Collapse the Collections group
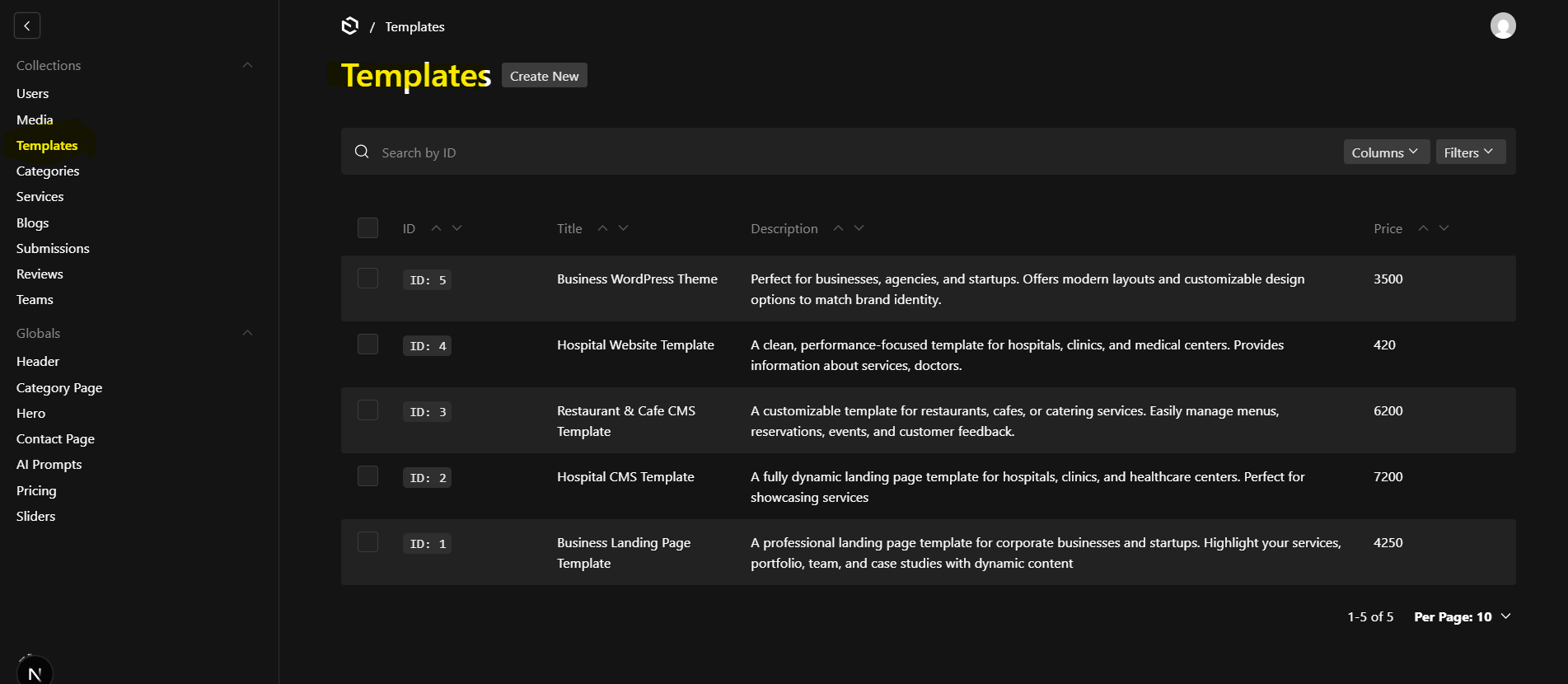 (x=247, y=65)
